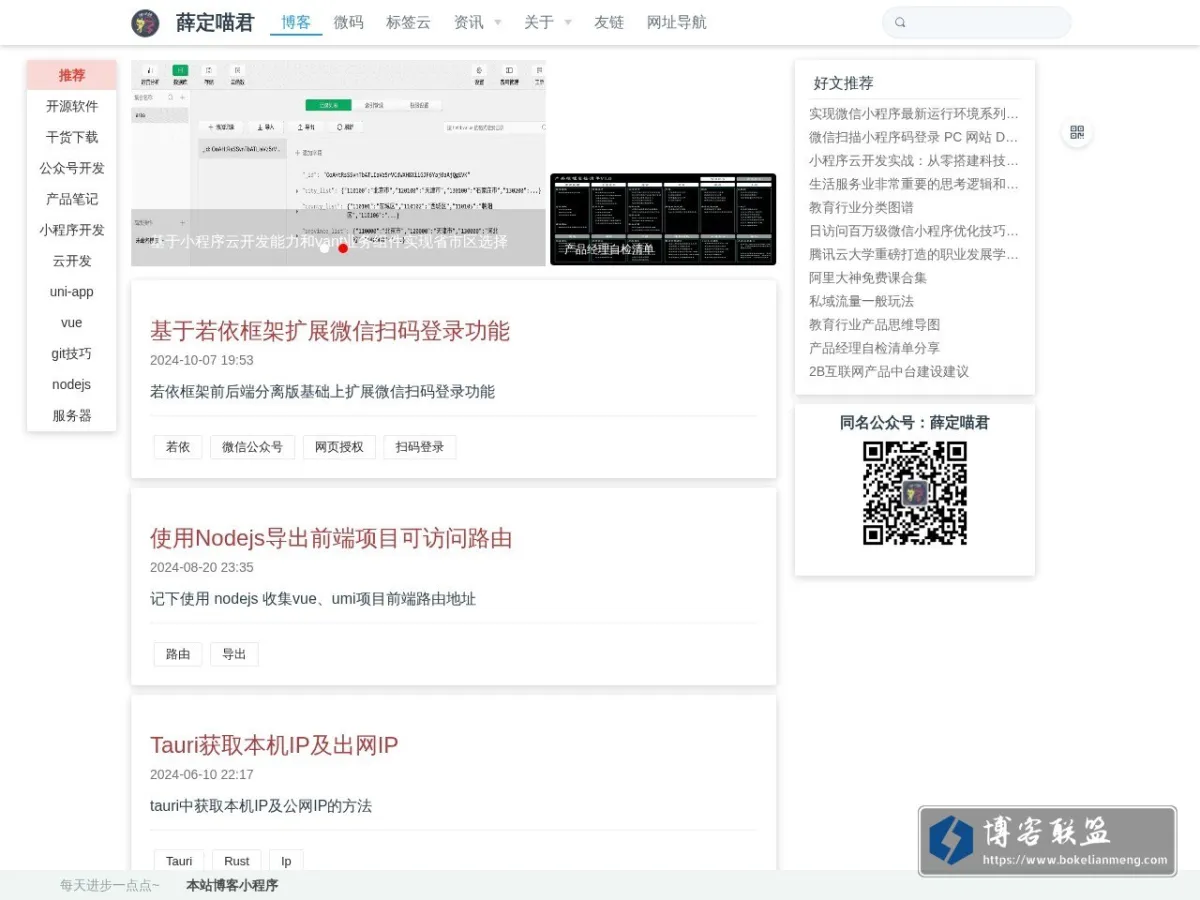Click the 导出 tag

pyautogui.click(x=234, y=654)
